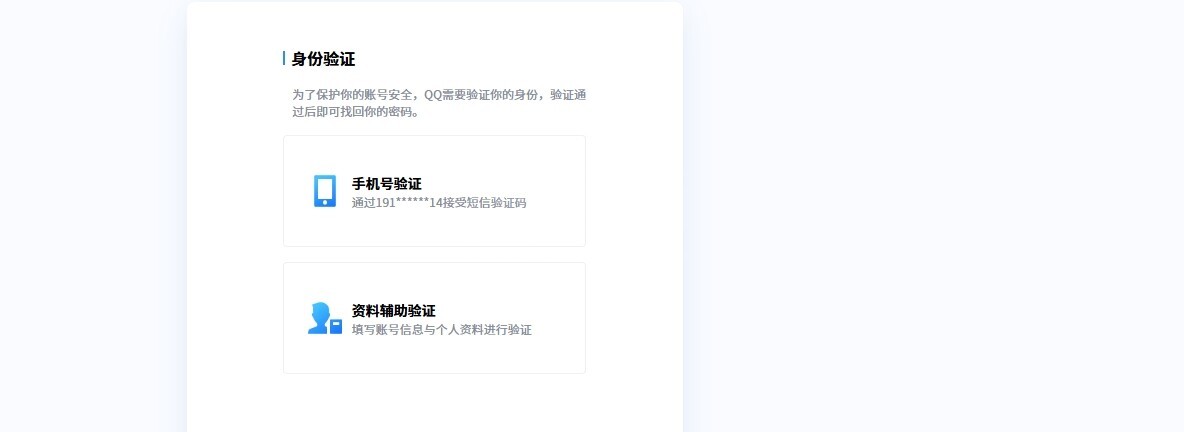
Task: Click the masked phone number 191******14
Action: 408,203
